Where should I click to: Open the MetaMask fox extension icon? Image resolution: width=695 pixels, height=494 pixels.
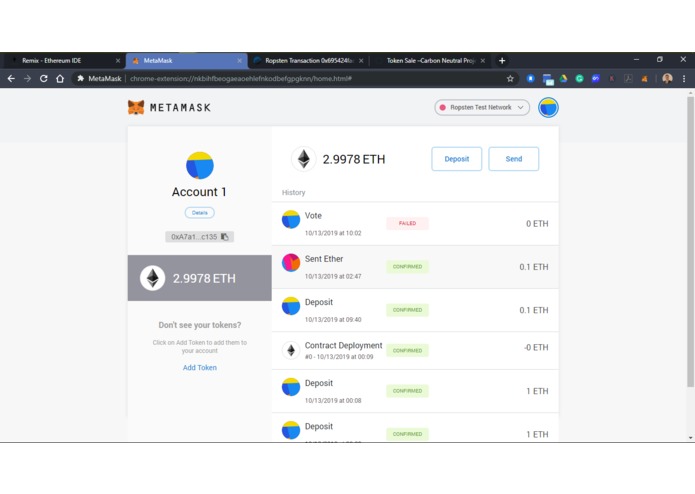pyautogui.click(x=644, y=78)
